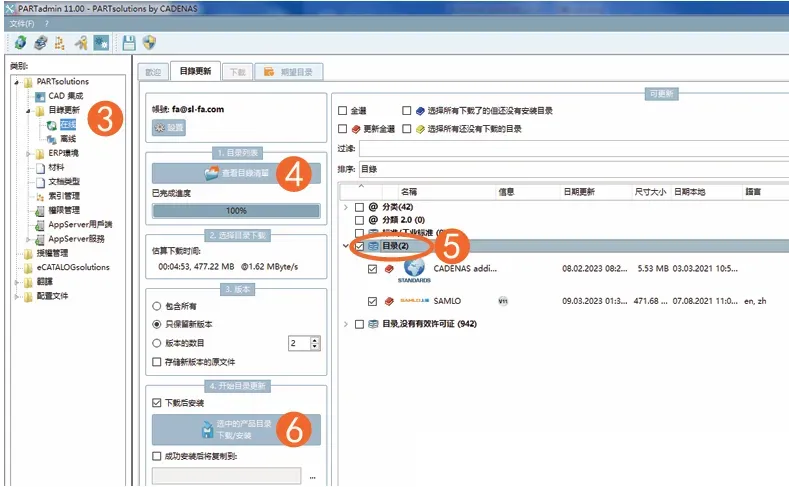Click the @ icon beside 分类(42)
This screenshot has height=487, width=789.
tap(373, 207)
